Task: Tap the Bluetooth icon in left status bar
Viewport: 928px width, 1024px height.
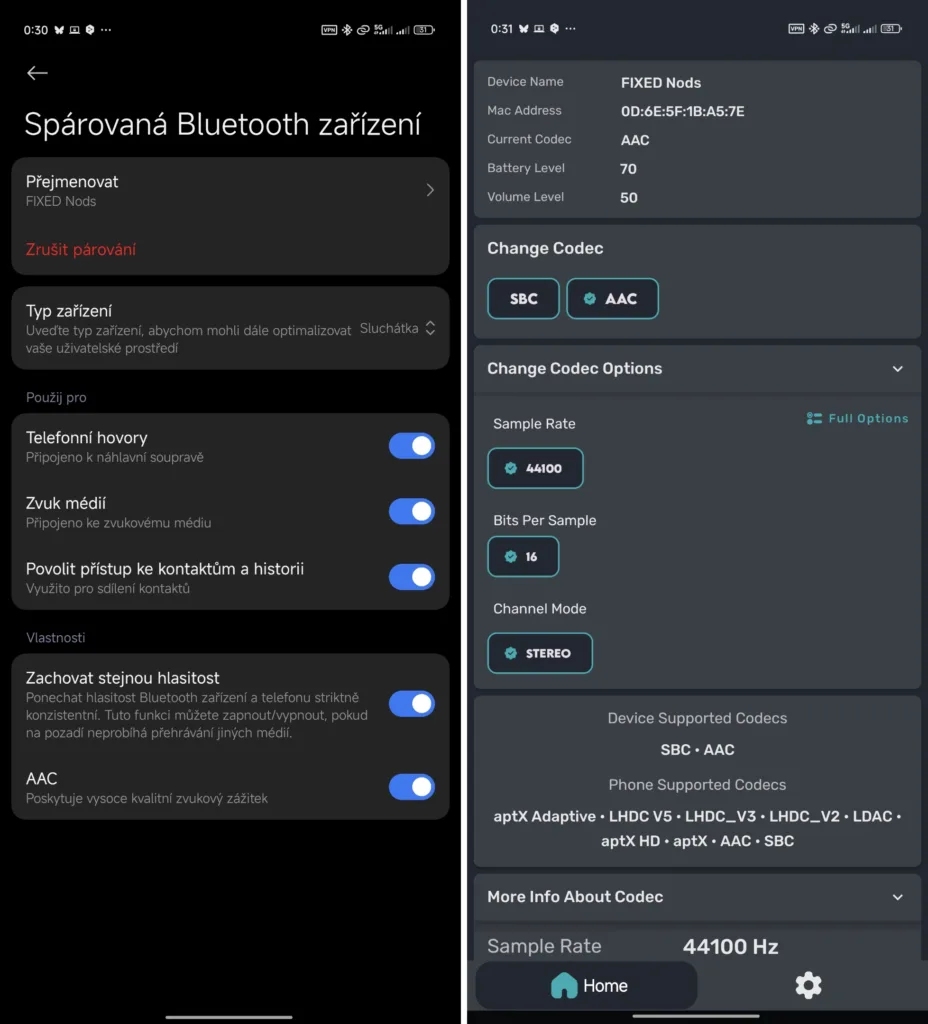Action: (347, 30)
